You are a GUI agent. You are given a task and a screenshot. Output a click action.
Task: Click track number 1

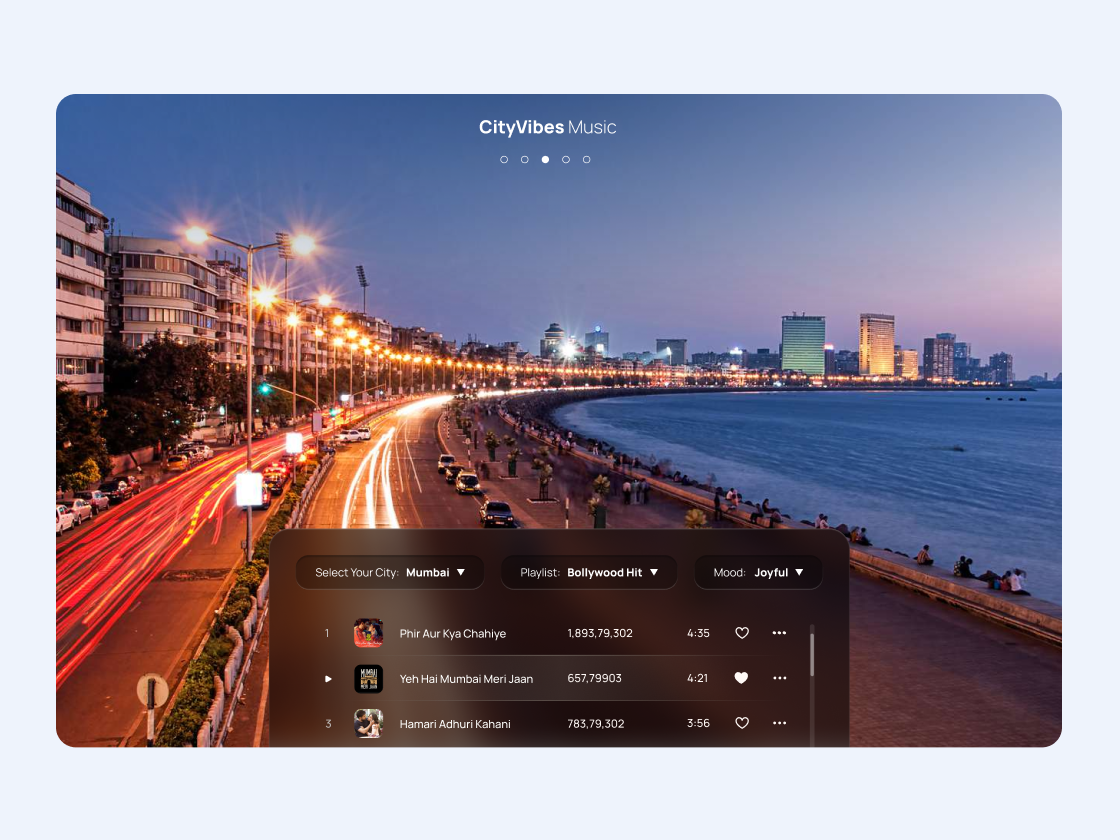pyautogui.click(x=327, y=633)
